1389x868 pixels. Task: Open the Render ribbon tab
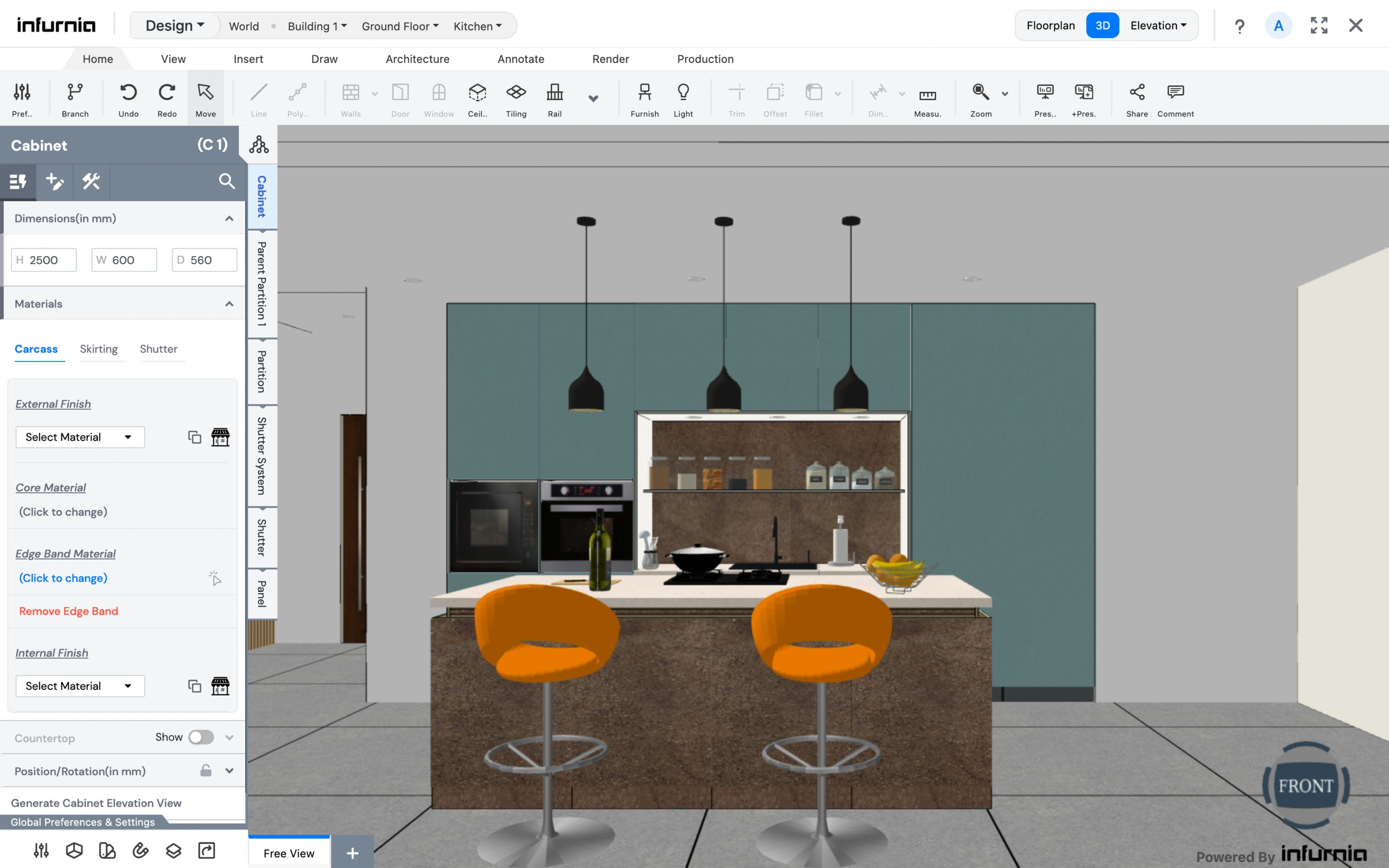coord(610,59)
